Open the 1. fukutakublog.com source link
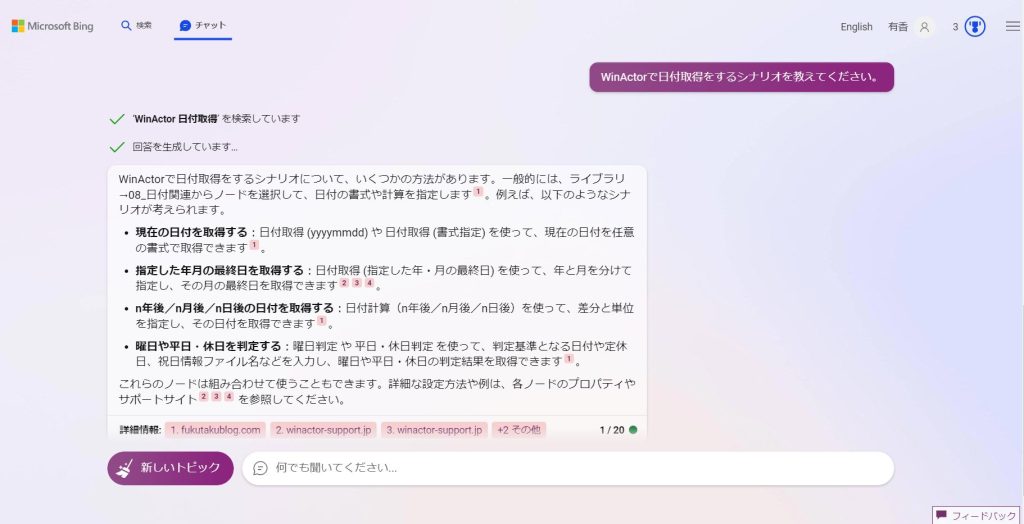 point(216,430)
